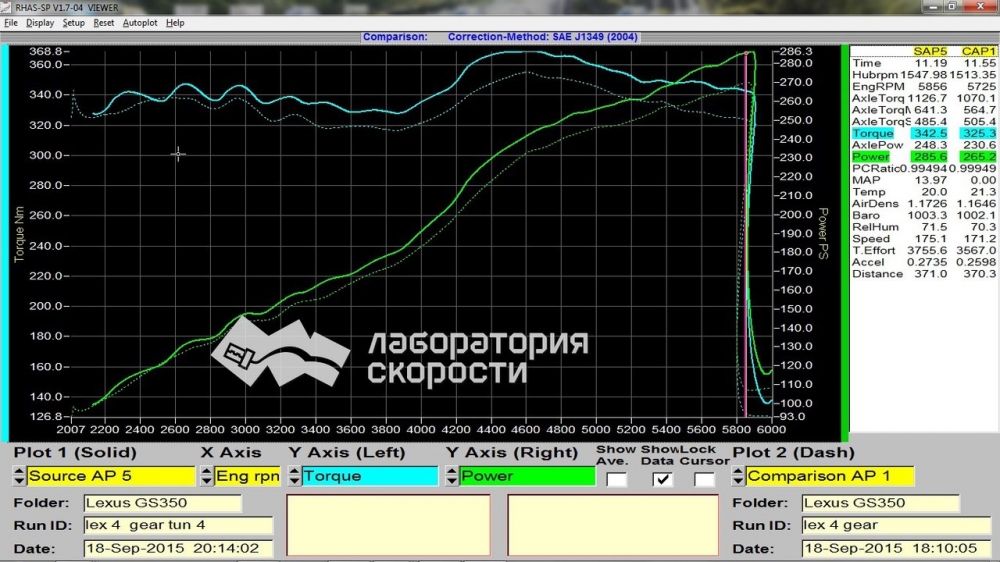Click the RHAS-SP application icon in title bar
Screen dimensions: 1000x562
(7, 7)
